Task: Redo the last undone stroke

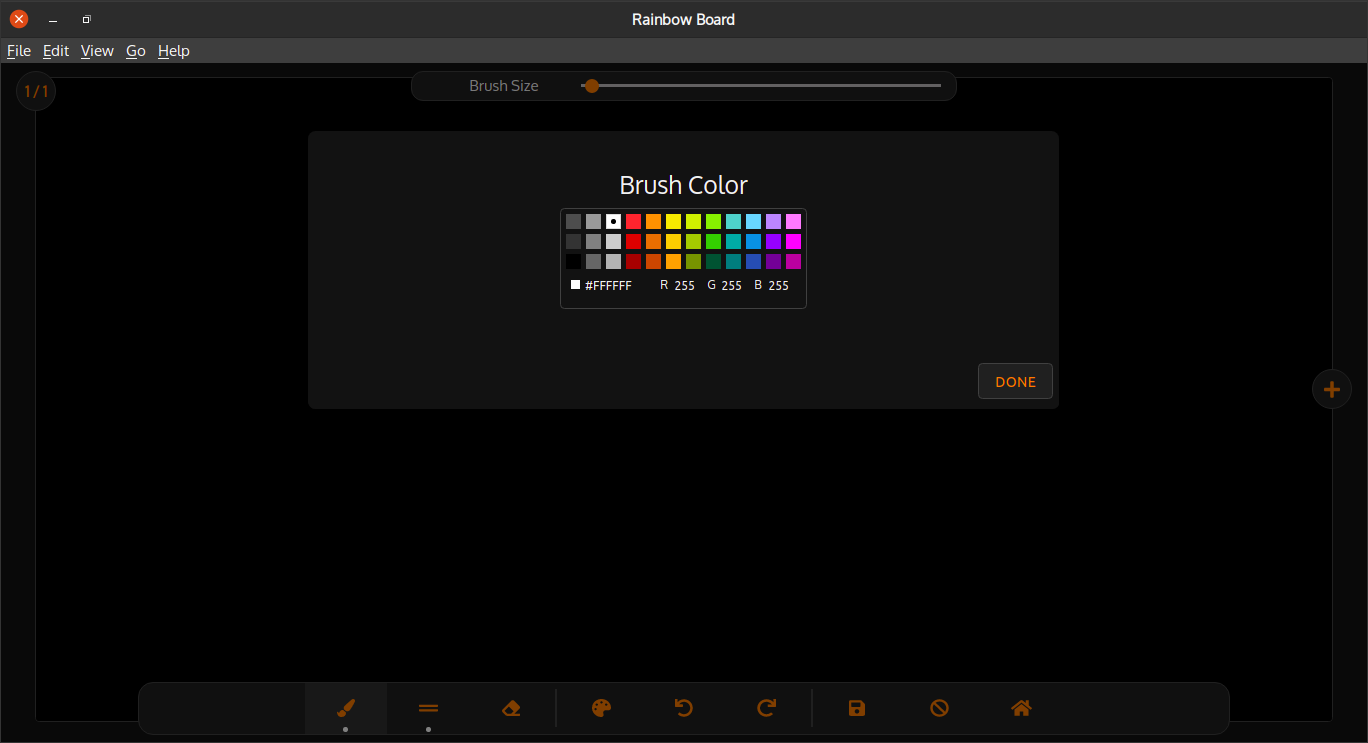Action: [x=767, y=708]
